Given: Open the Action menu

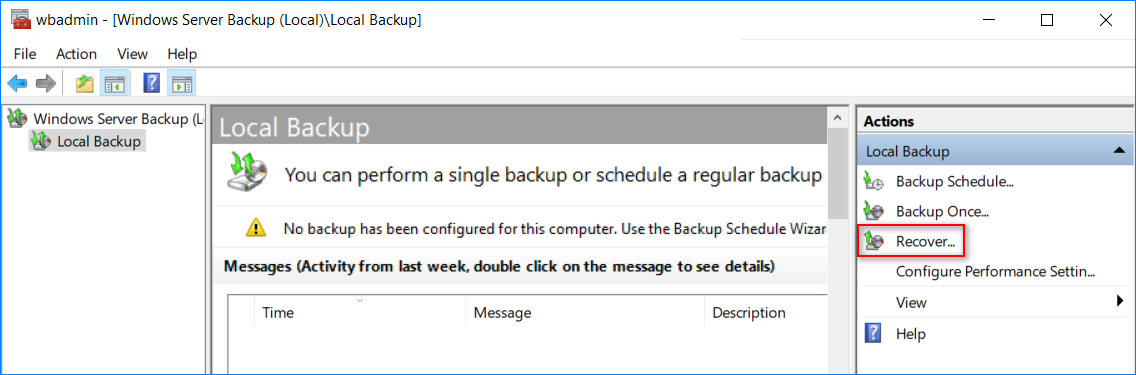Looking at the screenshot, I should 76,54.
